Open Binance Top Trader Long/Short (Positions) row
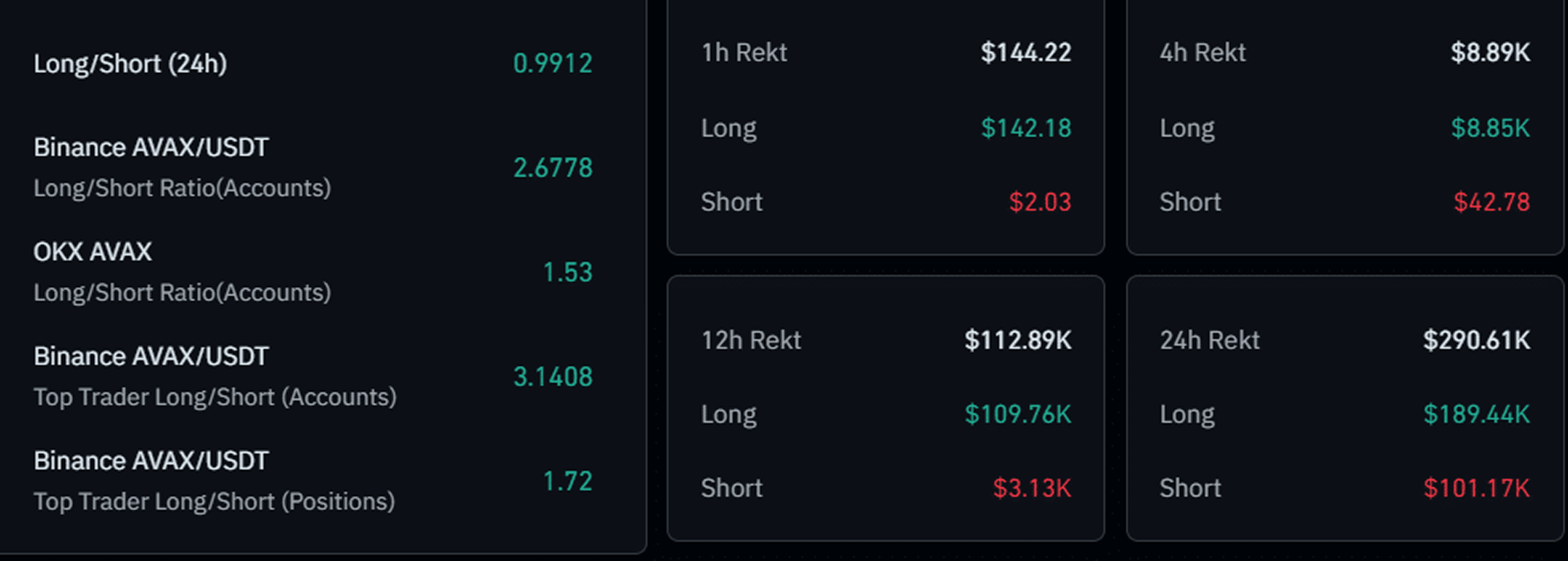The image size is (1568, 561). tap(313, 481)
